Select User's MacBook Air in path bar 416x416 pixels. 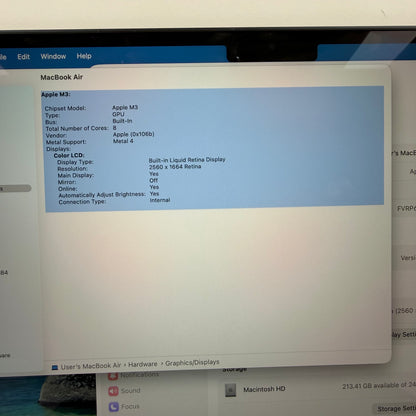91,366
